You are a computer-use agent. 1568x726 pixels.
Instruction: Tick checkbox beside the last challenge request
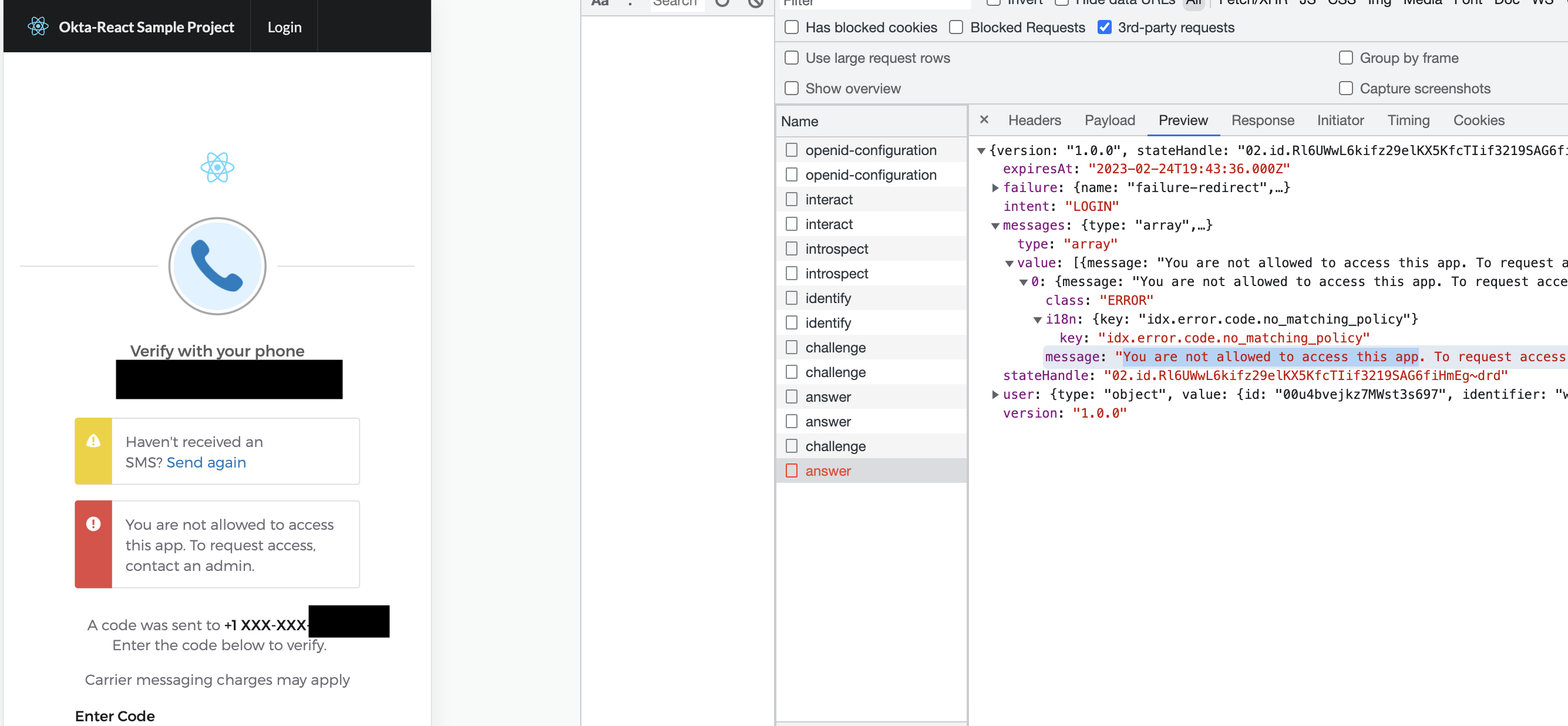[x=791, y=446]
